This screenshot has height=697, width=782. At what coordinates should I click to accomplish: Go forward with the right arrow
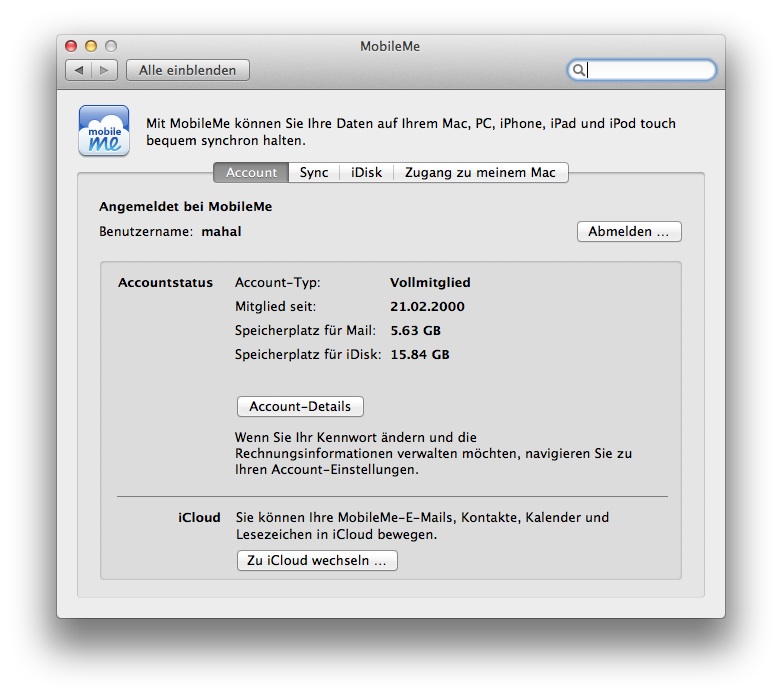(x=105, y=70)
